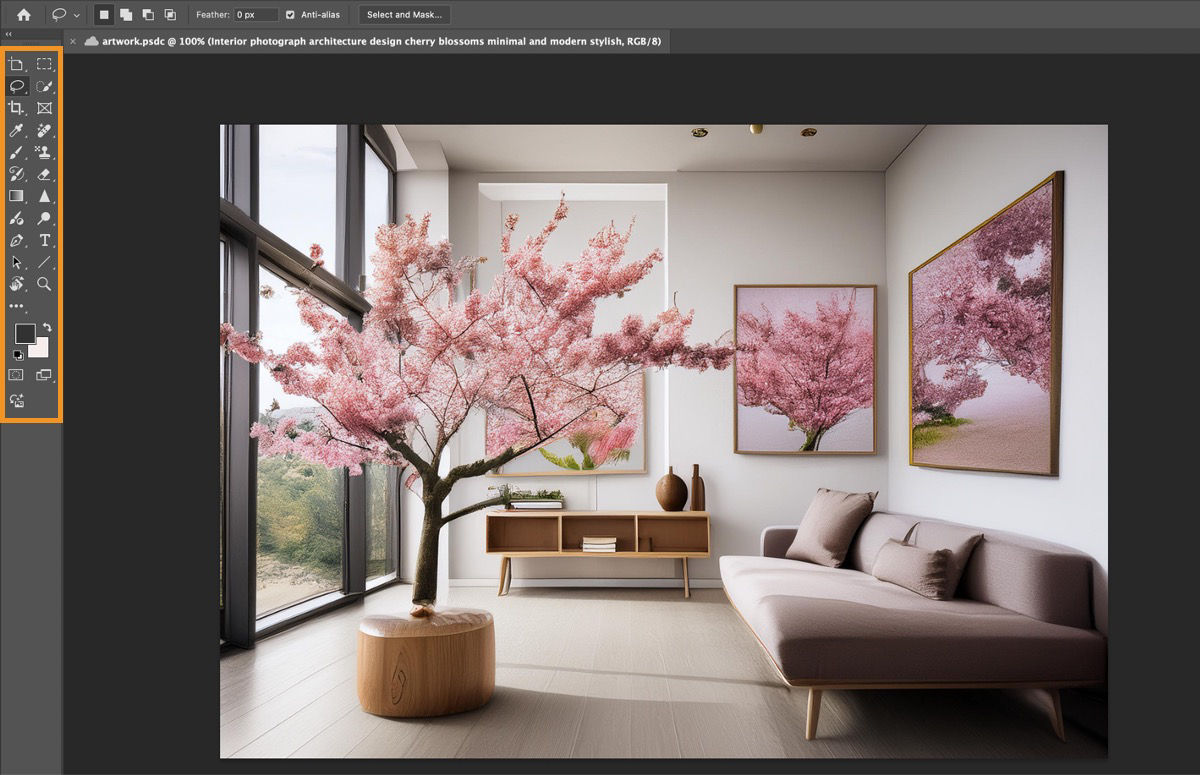Select the Zoom tool
Image resolution: width=1200 pixels, height=775 pixels.
click(44, 284)
